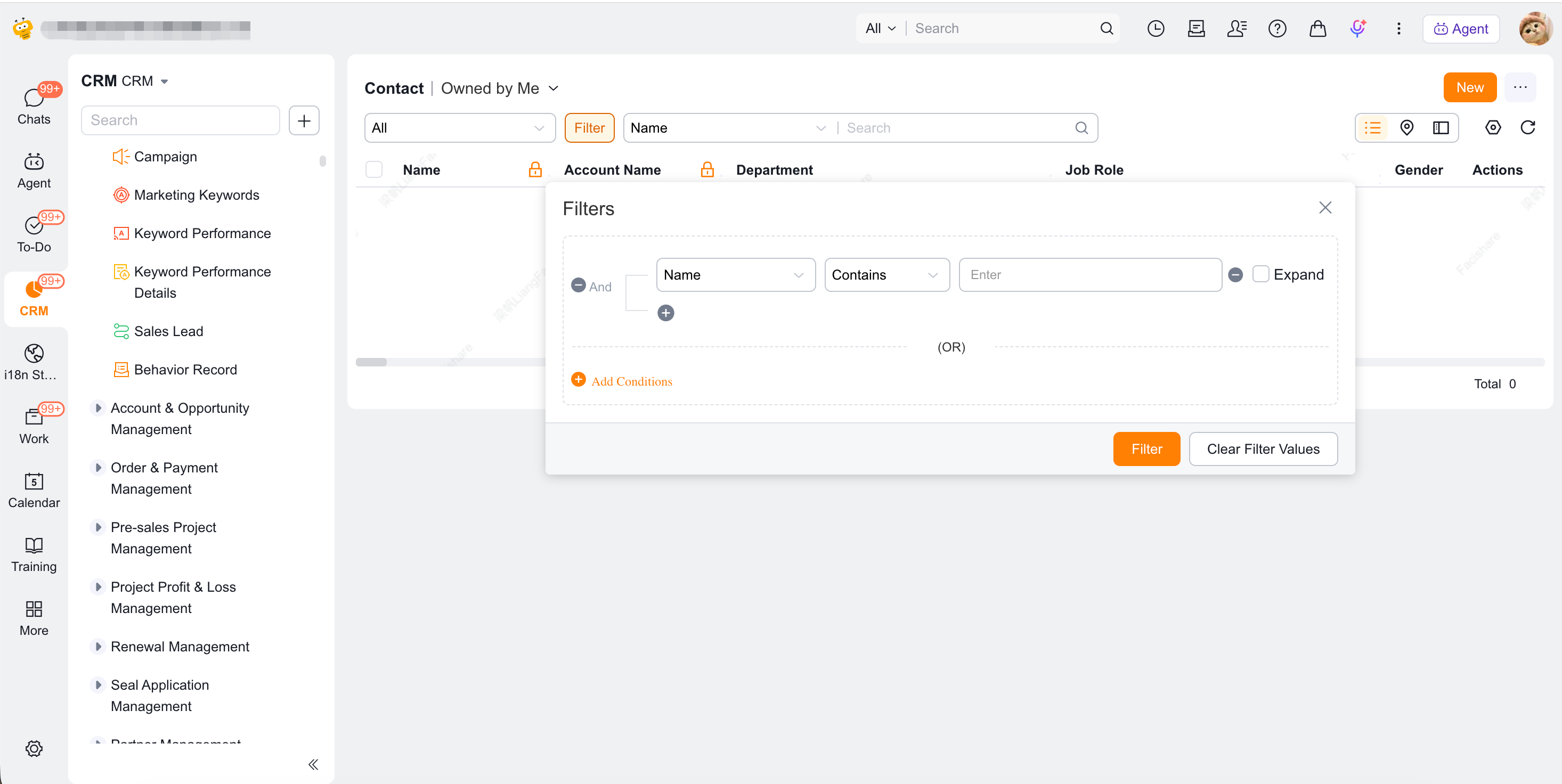Switch to split panel view icon

point(1441,128)
